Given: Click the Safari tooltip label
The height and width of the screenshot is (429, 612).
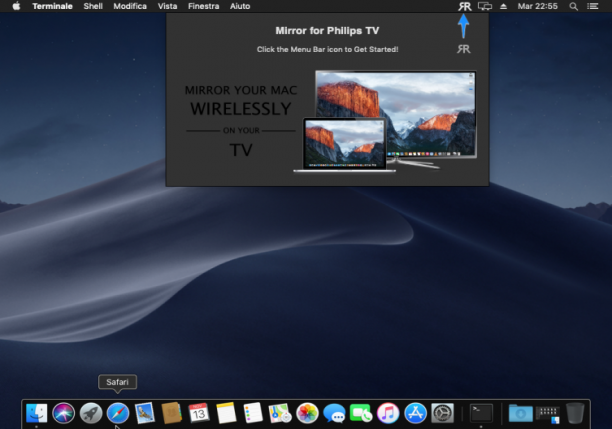Looking at the screenshot, I should click(117, 382).
